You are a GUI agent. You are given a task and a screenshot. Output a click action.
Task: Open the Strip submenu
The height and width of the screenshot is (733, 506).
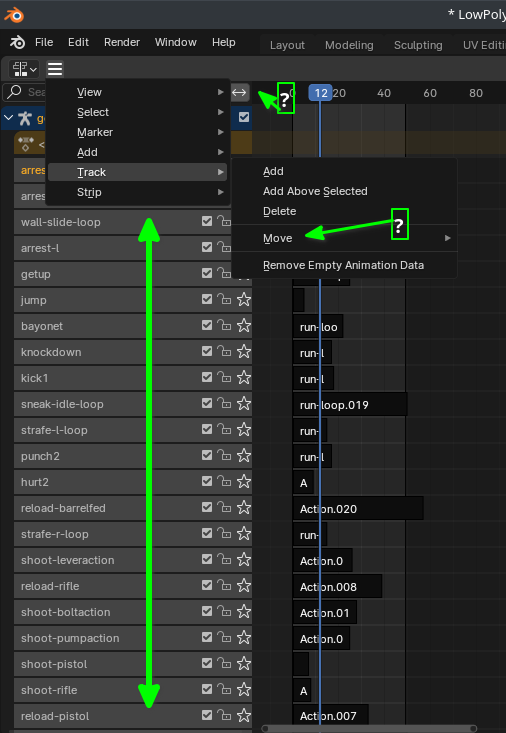tap(137, 192)
